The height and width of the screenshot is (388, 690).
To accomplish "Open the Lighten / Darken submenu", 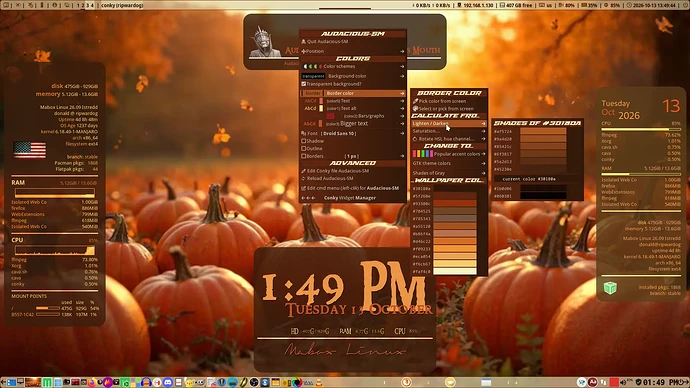I will [x=449, y=124].
